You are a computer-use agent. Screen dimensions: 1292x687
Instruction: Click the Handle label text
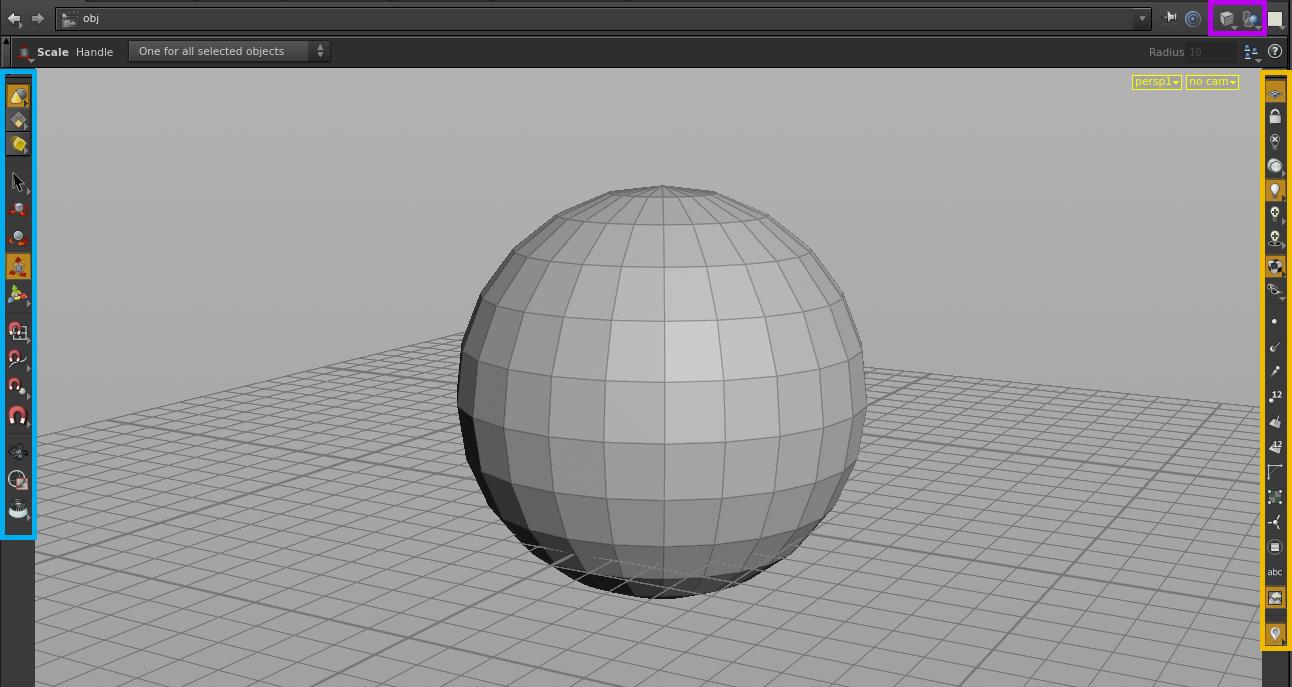coord(94,52)
